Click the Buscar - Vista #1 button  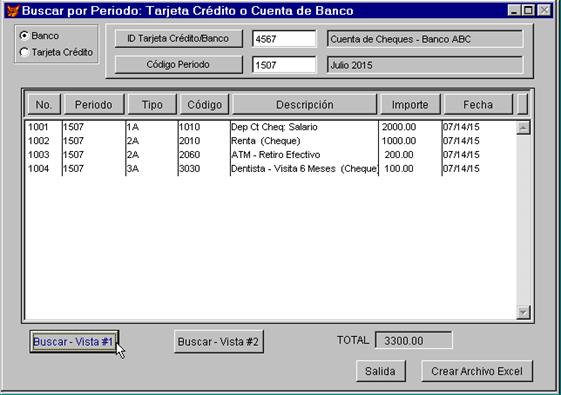[74, 342]
